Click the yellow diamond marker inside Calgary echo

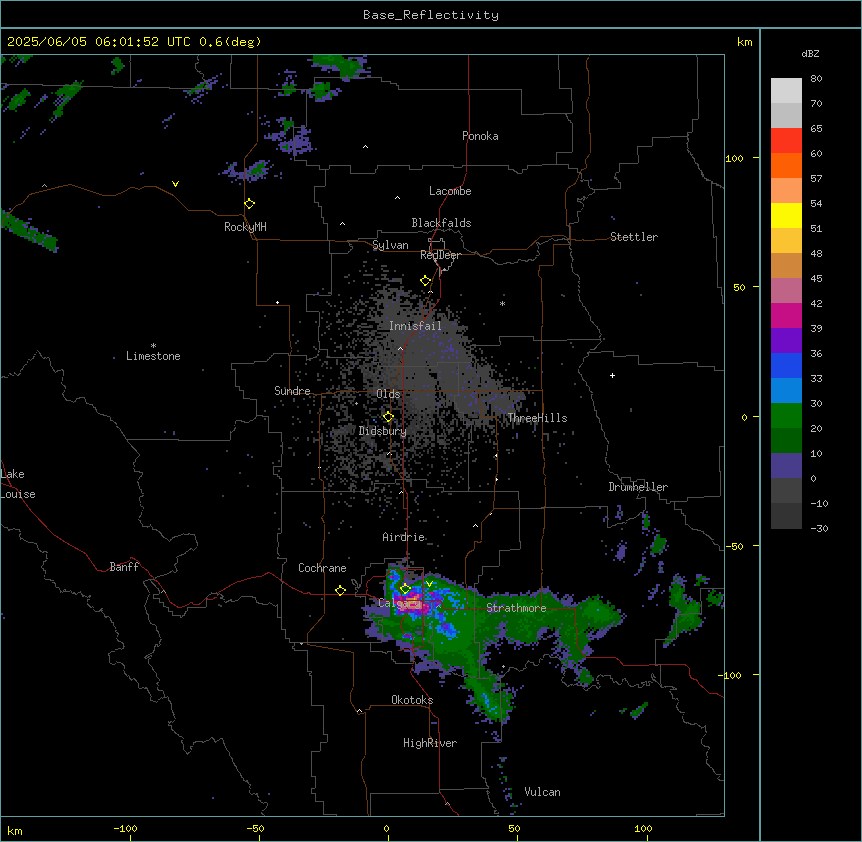[x=405, y=589]
